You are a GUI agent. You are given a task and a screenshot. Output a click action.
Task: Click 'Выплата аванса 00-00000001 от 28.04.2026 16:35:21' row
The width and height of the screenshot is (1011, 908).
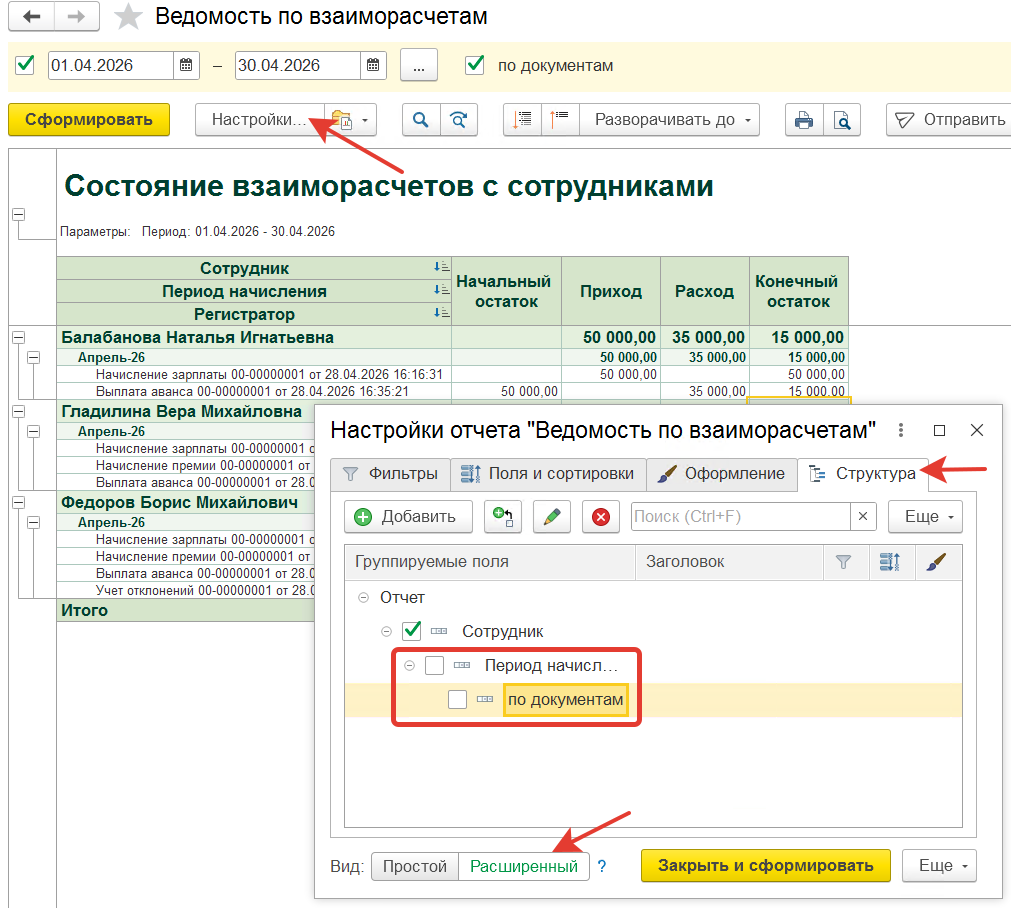[252, 391]
